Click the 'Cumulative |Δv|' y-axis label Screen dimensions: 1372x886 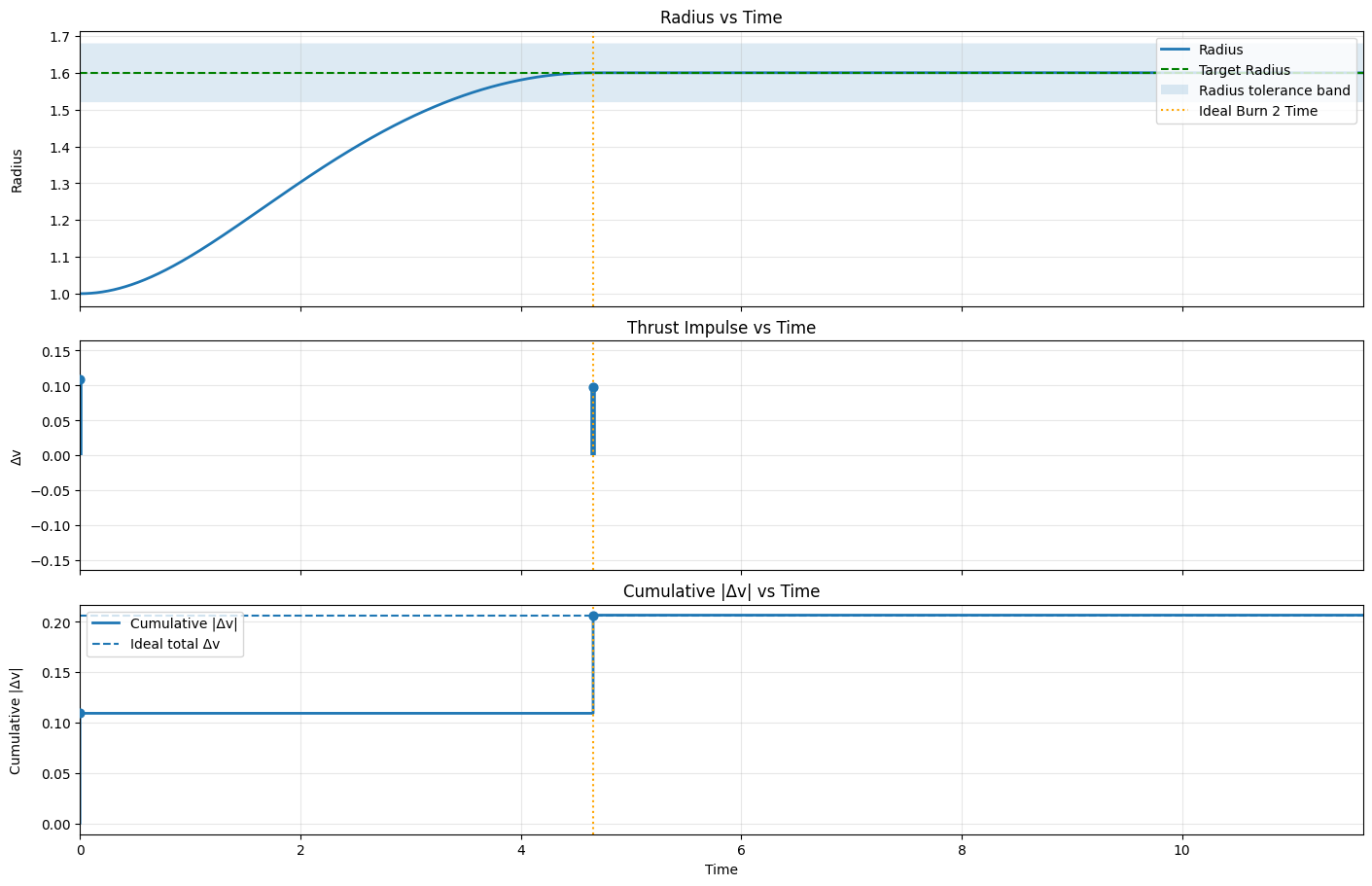coord(17,721)
